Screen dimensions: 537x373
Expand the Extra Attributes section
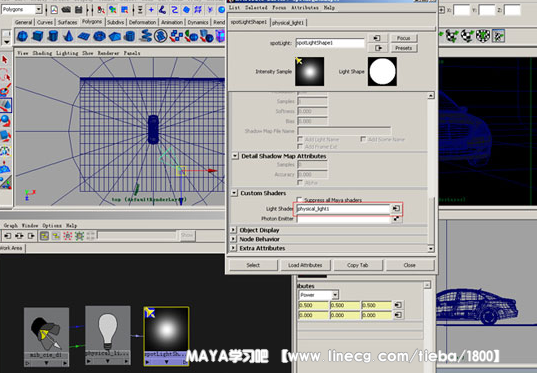pos(234,248)
